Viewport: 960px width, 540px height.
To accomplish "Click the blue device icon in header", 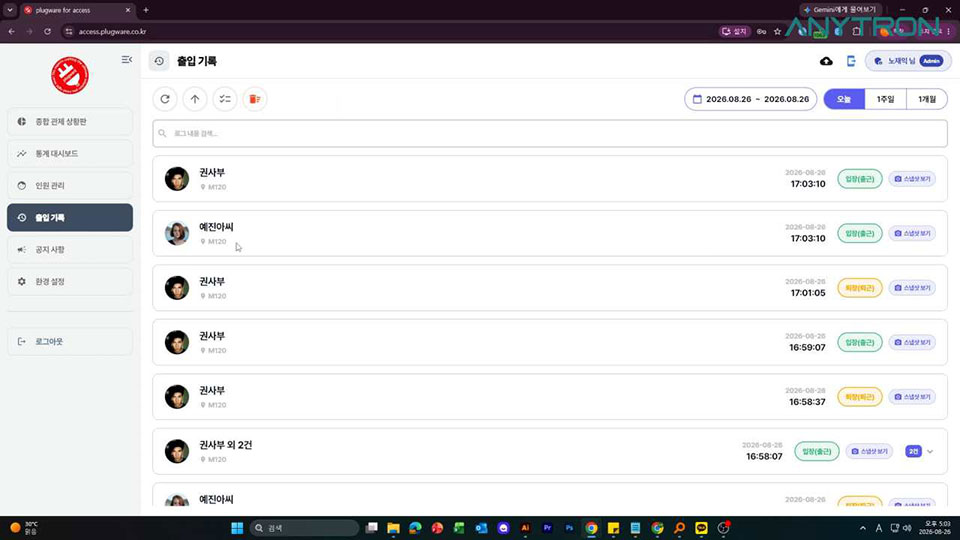I will 851,61.
